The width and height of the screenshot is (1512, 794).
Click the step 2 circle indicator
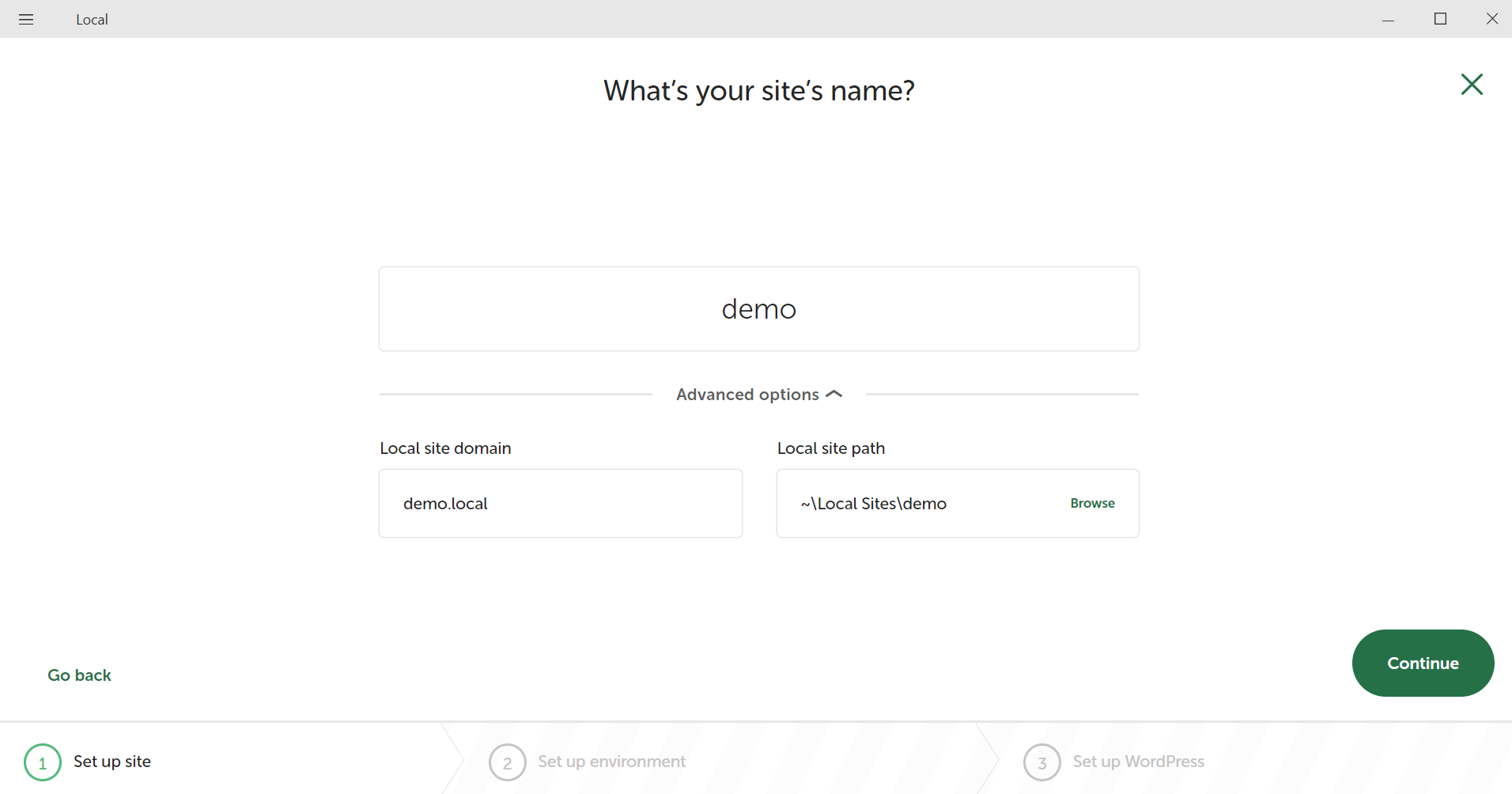507,762
